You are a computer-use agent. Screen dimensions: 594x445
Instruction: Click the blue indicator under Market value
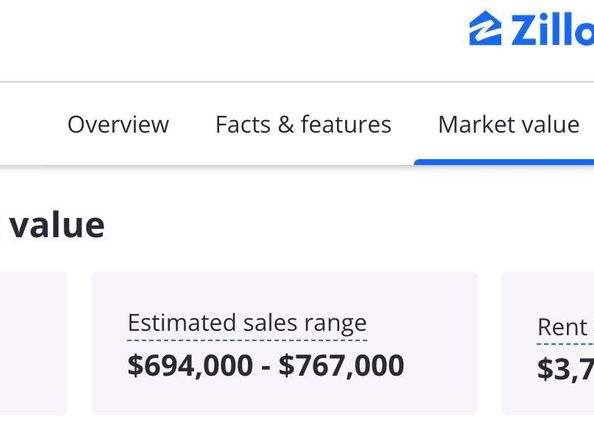click(504, 162)
